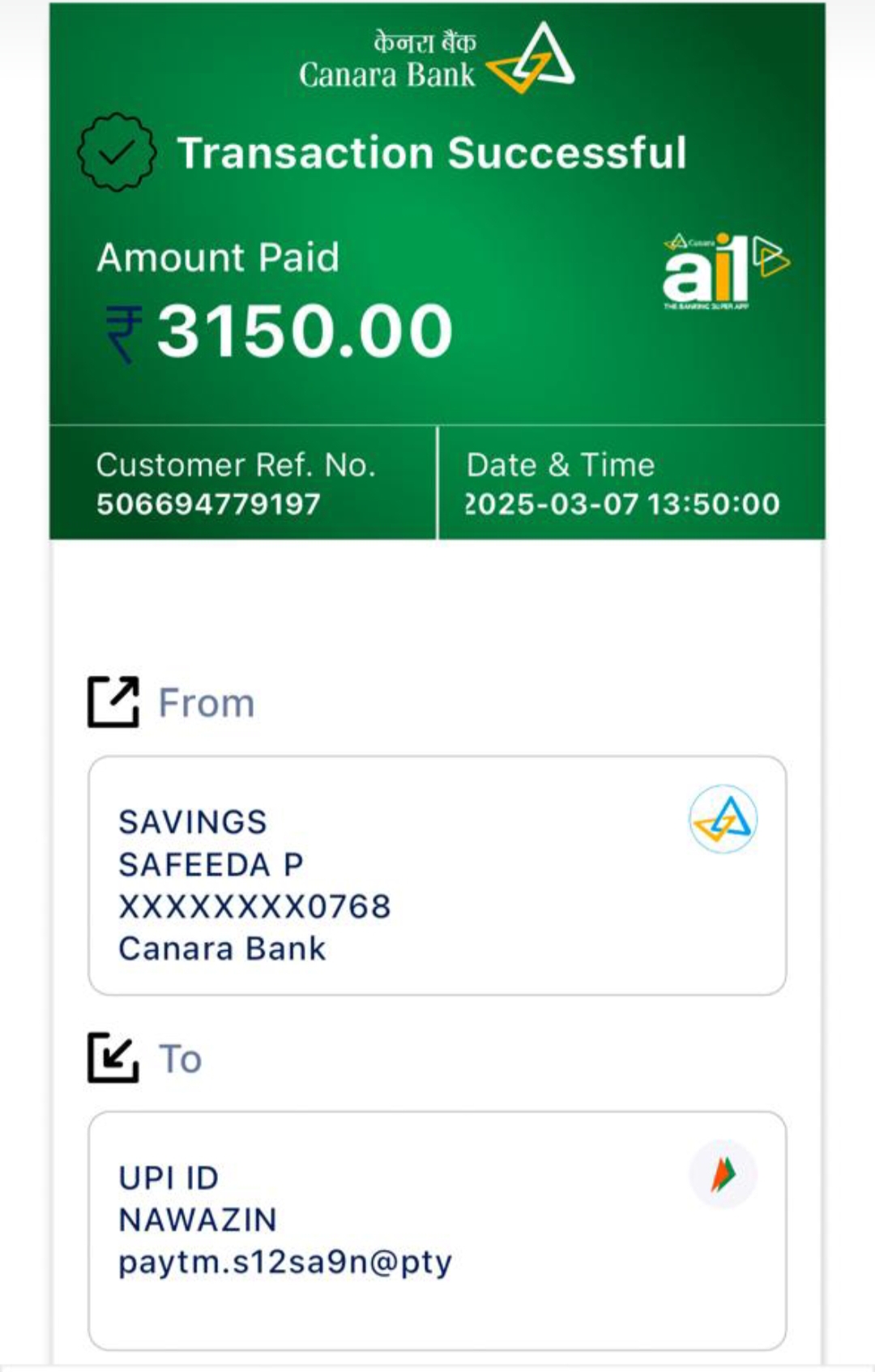The image size is (875, 1372).
Task: Tap the Amount Paid label
Action: (x=218, y=258)
